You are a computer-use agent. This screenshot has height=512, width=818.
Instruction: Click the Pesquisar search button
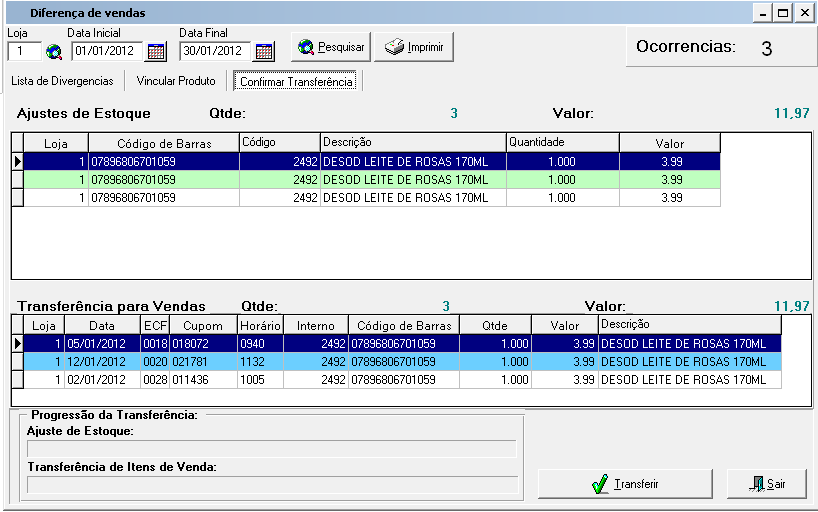click(331, 47)
